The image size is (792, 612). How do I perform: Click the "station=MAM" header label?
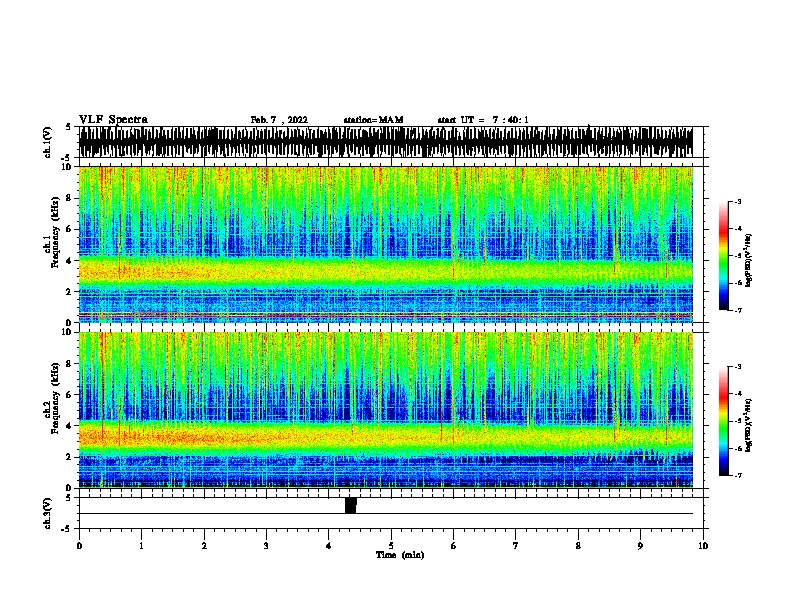click(373, 120)
